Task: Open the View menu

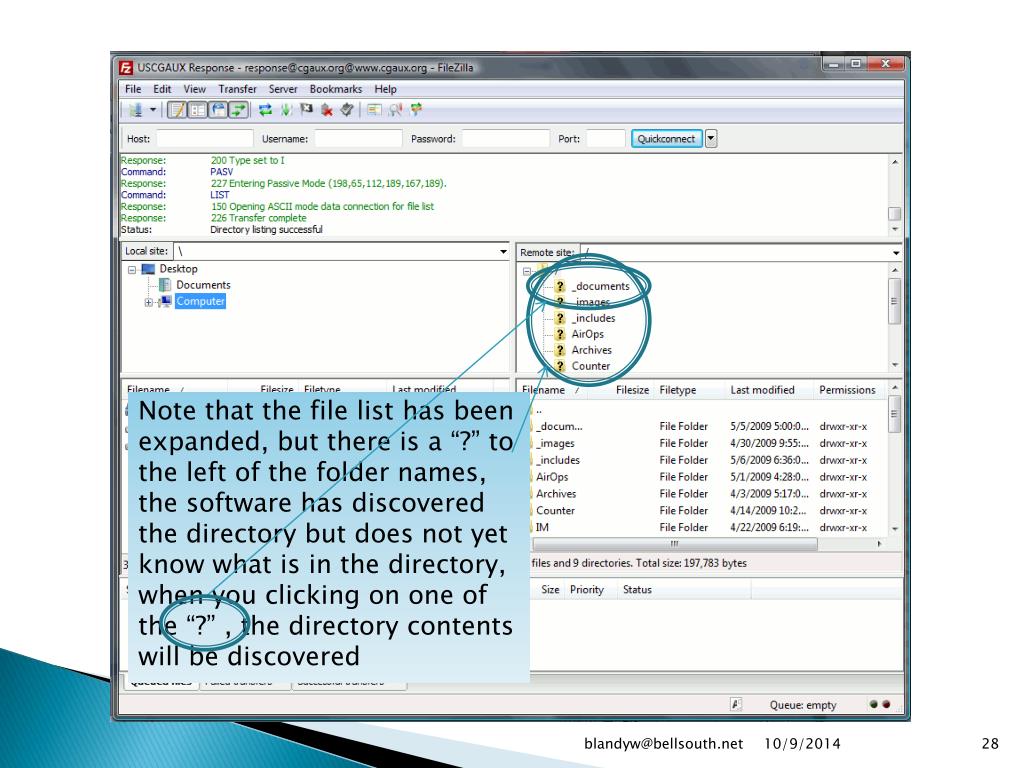Action: (194, 89)
